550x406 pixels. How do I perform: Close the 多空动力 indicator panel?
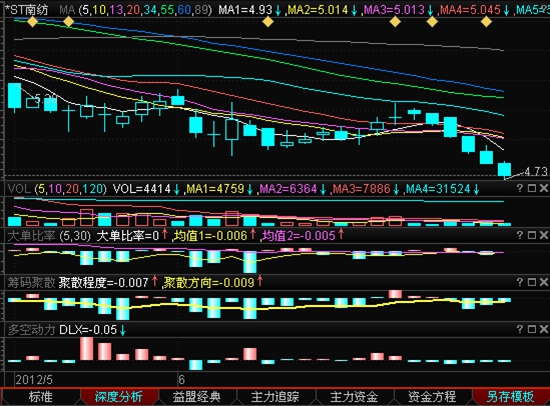tap(543, 329)
